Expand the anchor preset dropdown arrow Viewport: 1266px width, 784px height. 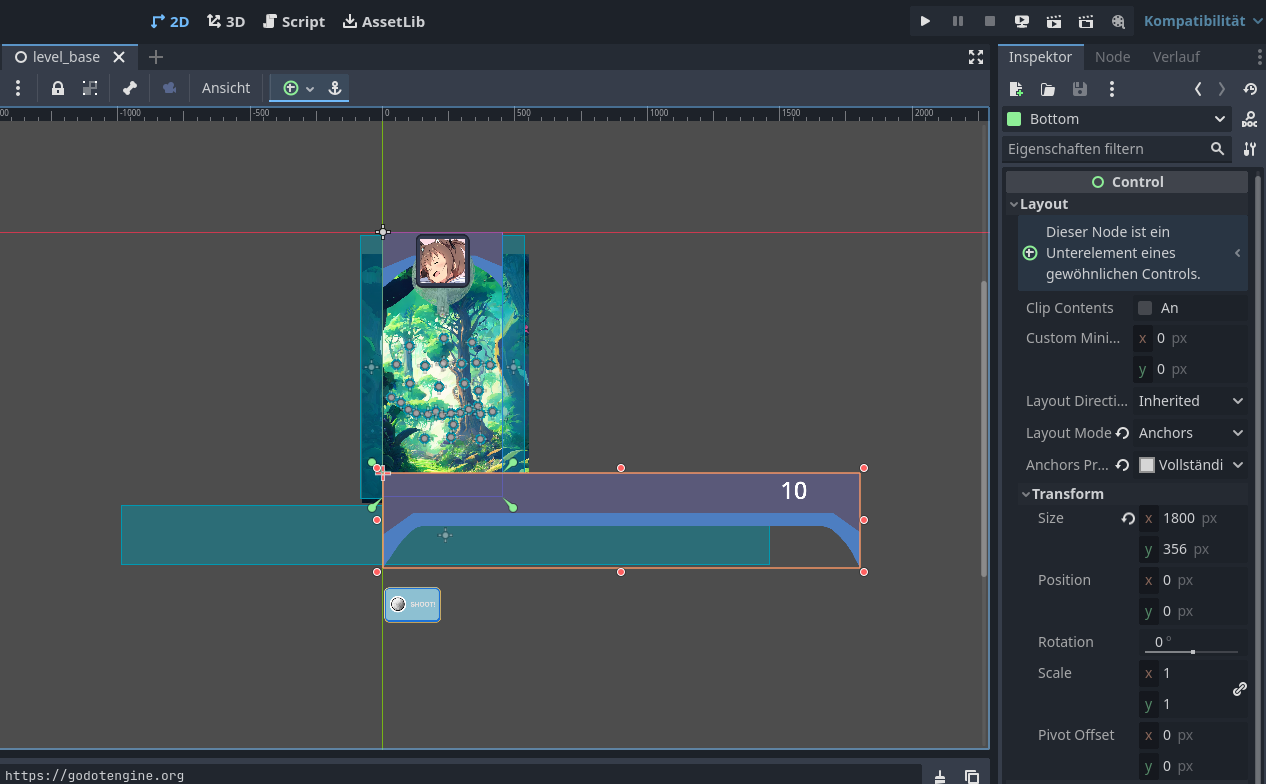click(310, 88)
